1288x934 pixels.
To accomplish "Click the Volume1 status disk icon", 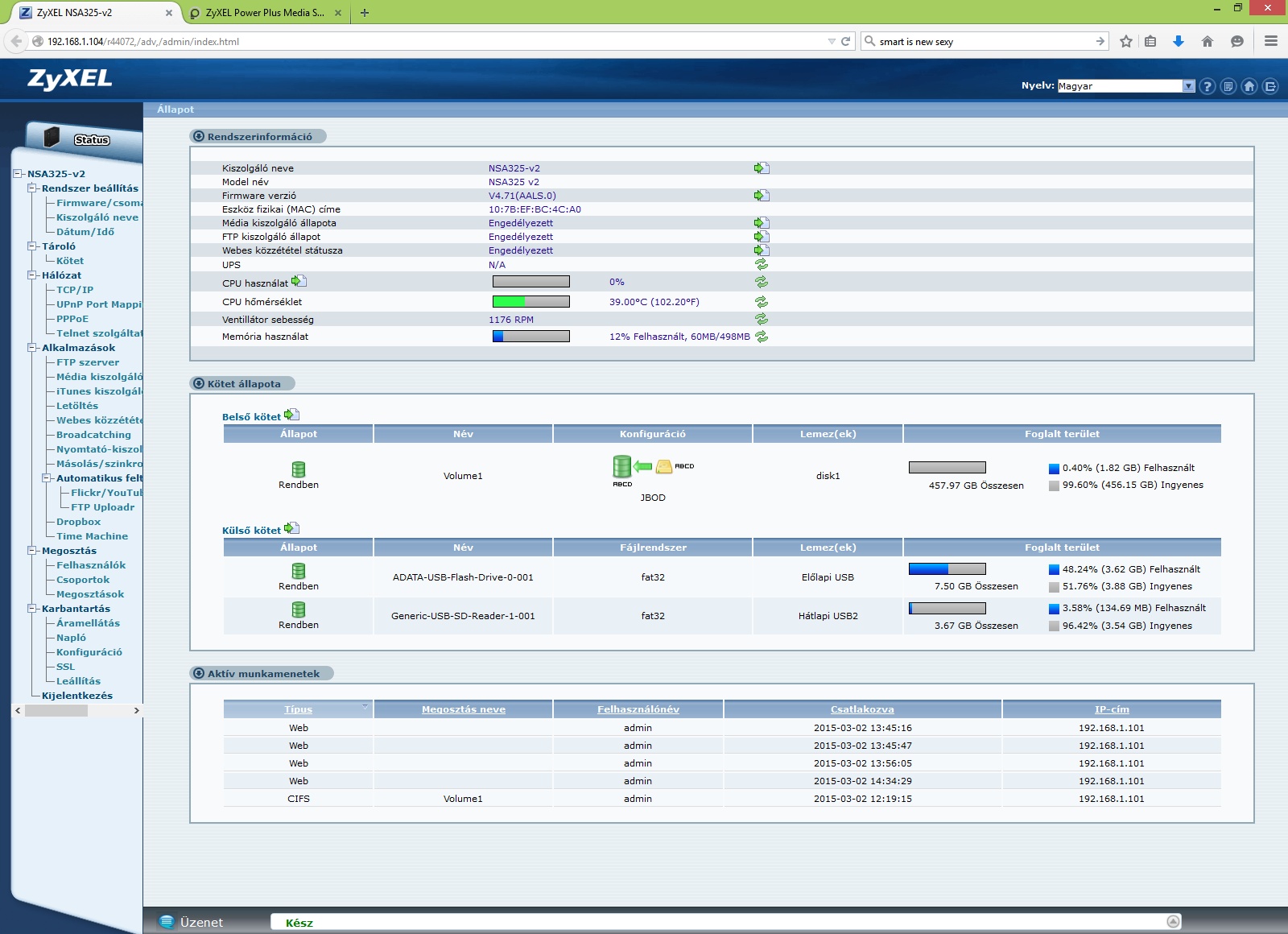I will [299, 469].
